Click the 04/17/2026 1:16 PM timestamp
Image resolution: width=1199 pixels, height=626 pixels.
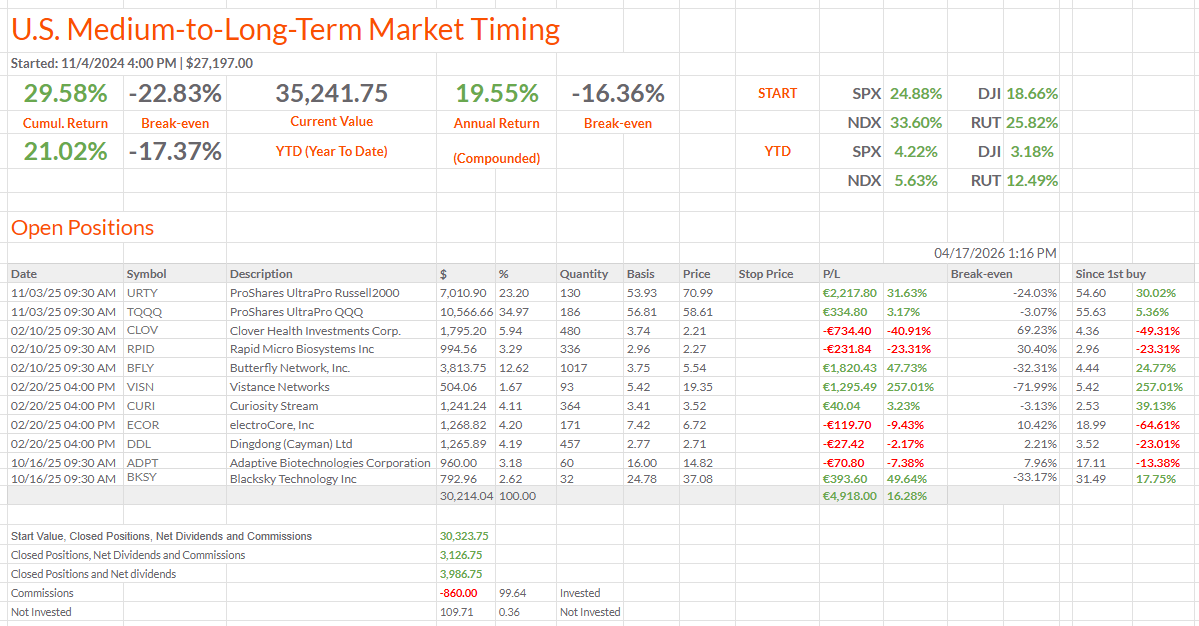pyautogui.click(x=995, y=253)
